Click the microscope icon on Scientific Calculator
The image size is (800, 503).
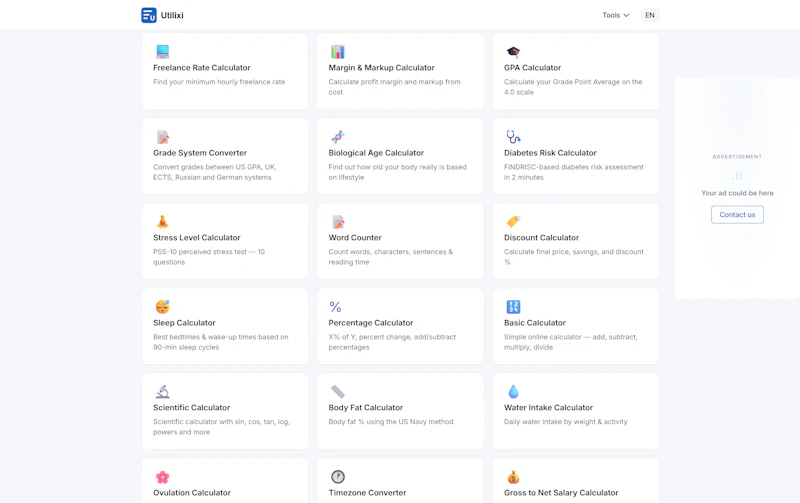click(x=162, y=391)
